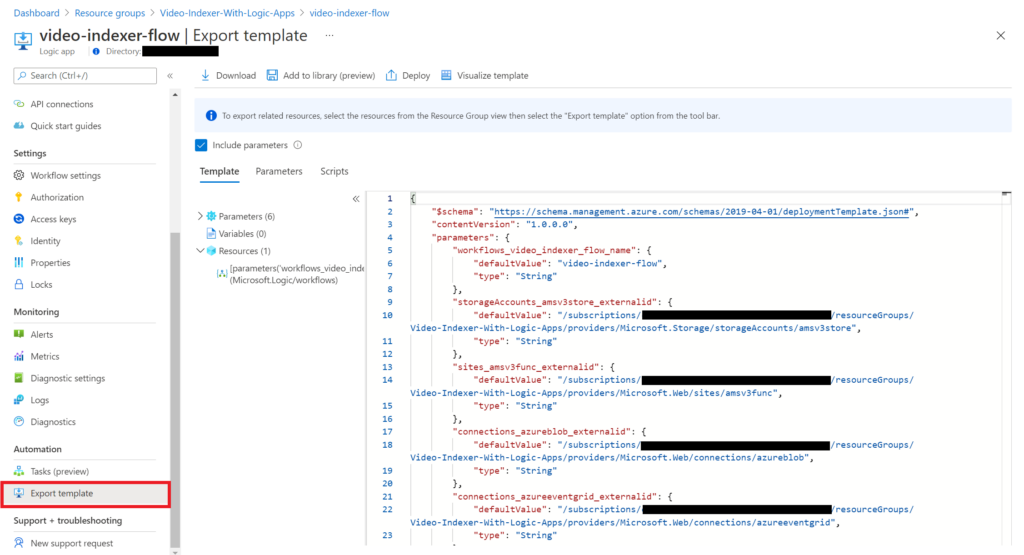This screenshot has height=555, width=1024.
Task: Open Diagnostic settings item
Action: pos(67,378)
